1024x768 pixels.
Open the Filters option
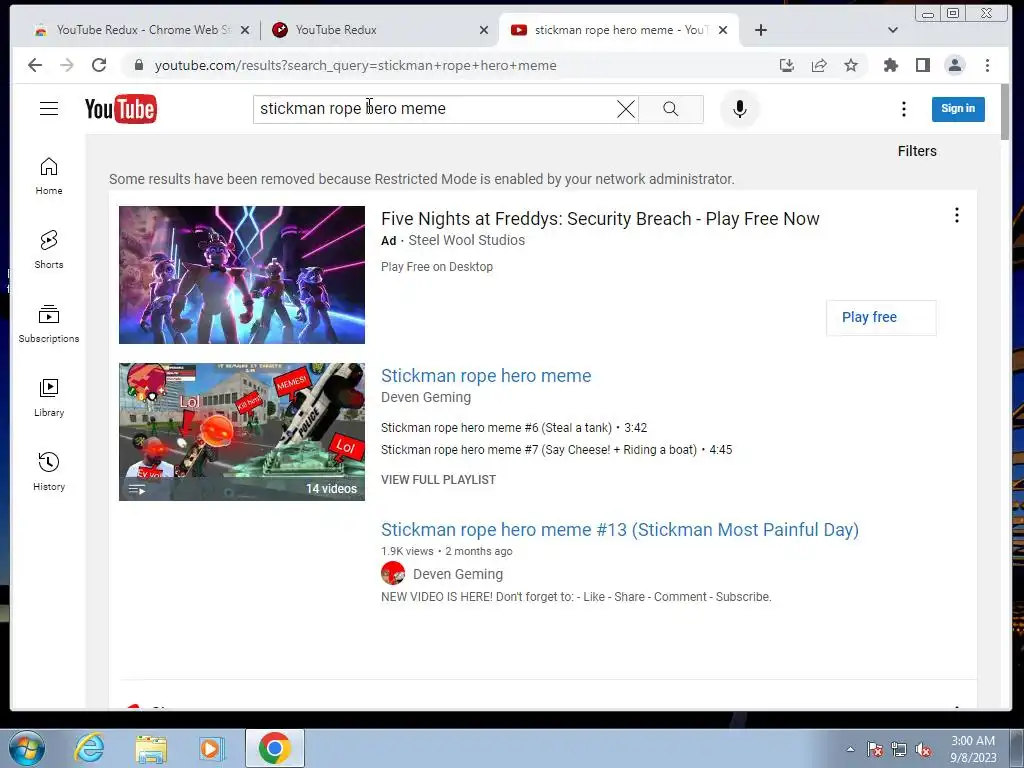(917, 151)
